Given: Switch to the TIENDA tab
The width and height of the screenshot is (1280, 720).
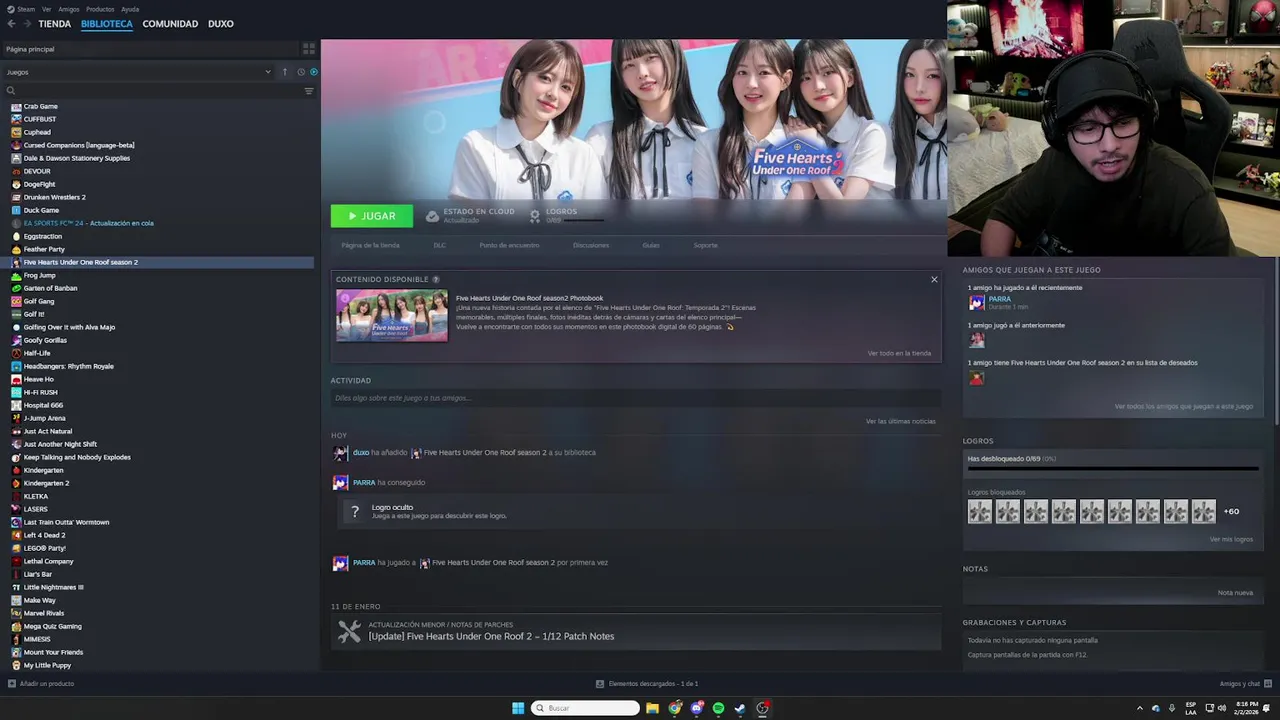Looking at the screenshot, I should tap(55, 24).
